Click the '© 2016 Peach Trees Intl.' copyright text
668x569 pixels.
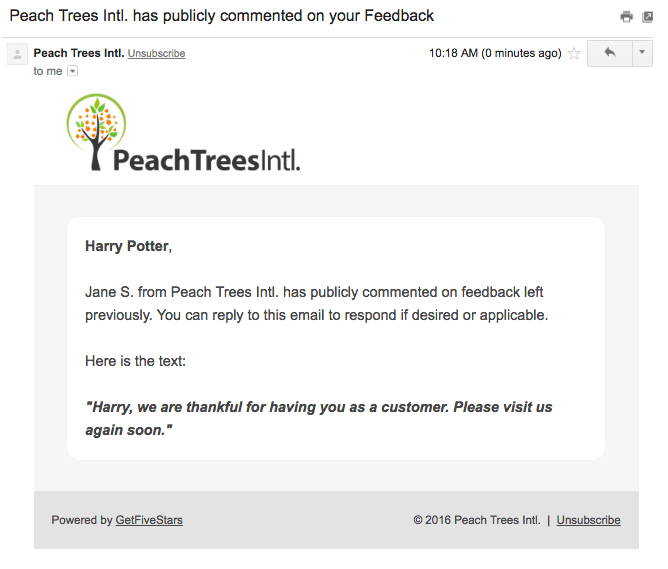(477, 520)
